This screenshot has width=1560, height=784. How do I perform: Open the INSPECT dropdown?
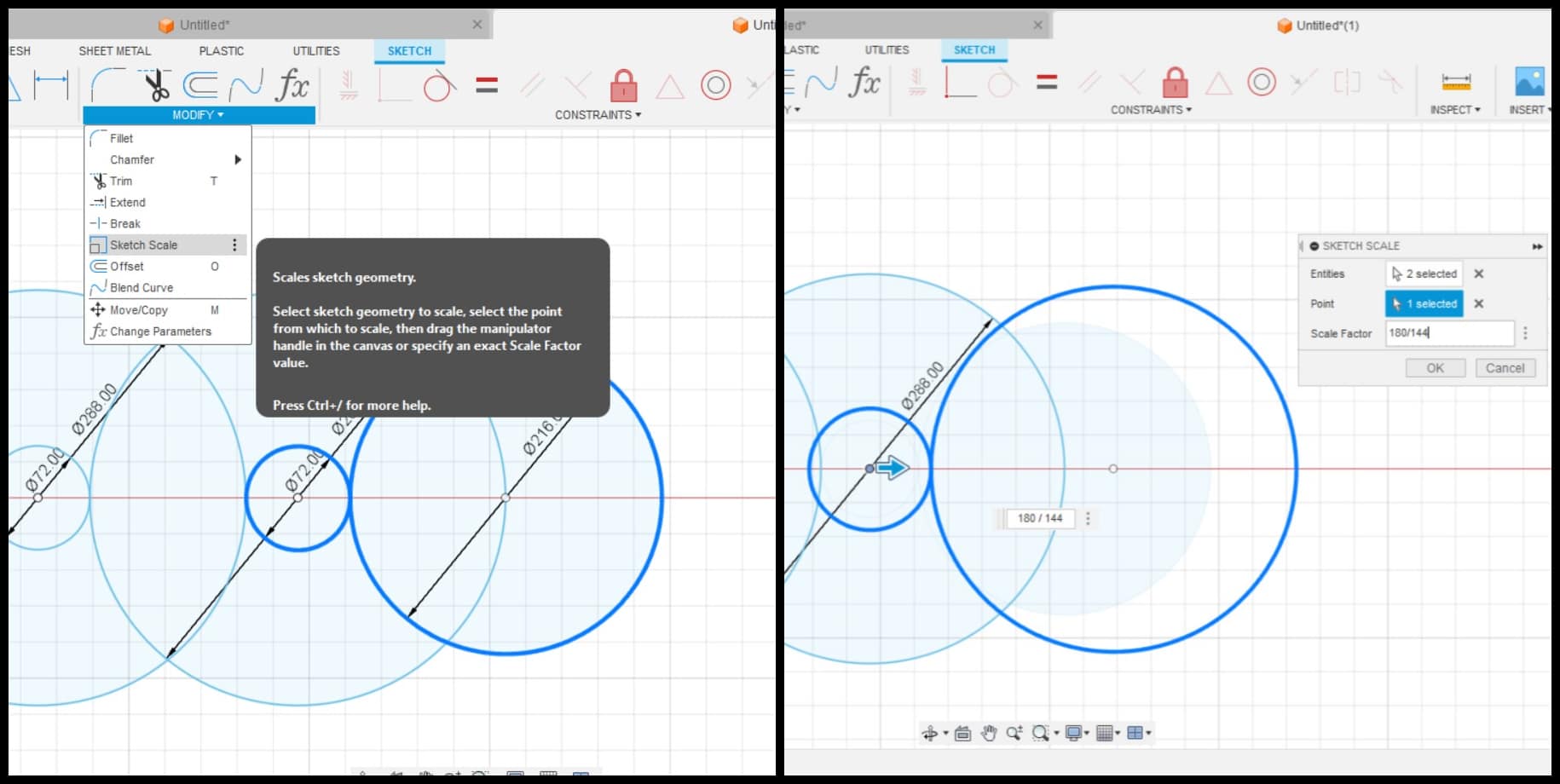point(1455,109)
